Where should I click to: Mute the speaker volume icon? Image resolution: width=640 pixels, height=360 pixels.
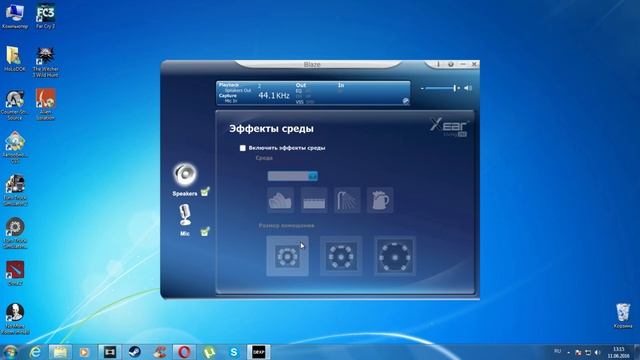(x=468, y=88)
